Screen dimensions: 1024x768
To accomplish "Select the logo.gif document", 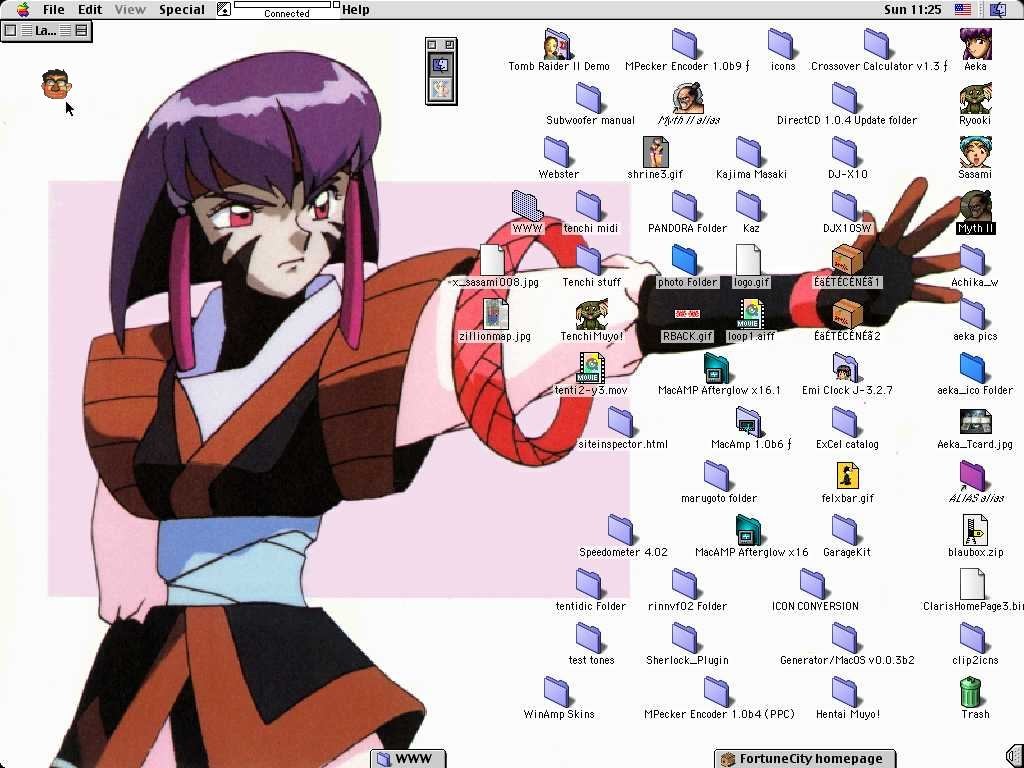I will coord(748,260).
